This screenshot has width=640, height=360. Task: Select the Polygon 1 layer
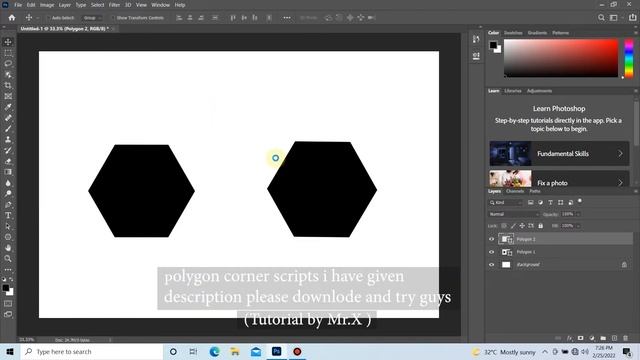[560, 252]
